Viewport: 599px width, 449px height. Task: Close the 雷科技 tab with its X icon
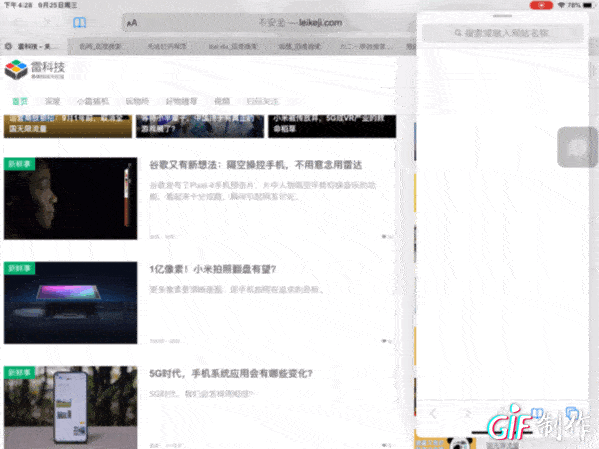point(8,46)
